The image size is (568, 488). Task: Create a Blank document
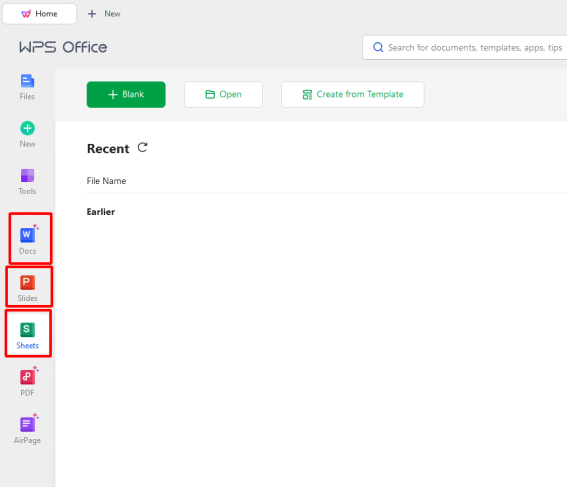pyautogui.click(x=126, y=95)
